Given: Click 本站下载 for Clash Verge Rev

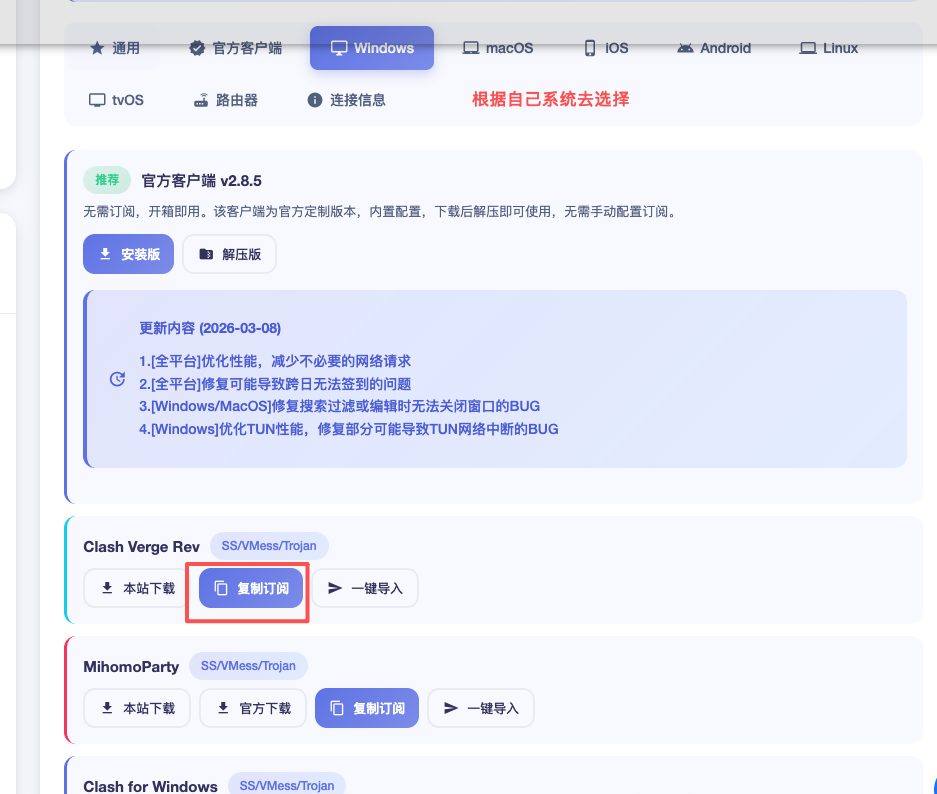Looking at the screenshot, I should (138, 588).
